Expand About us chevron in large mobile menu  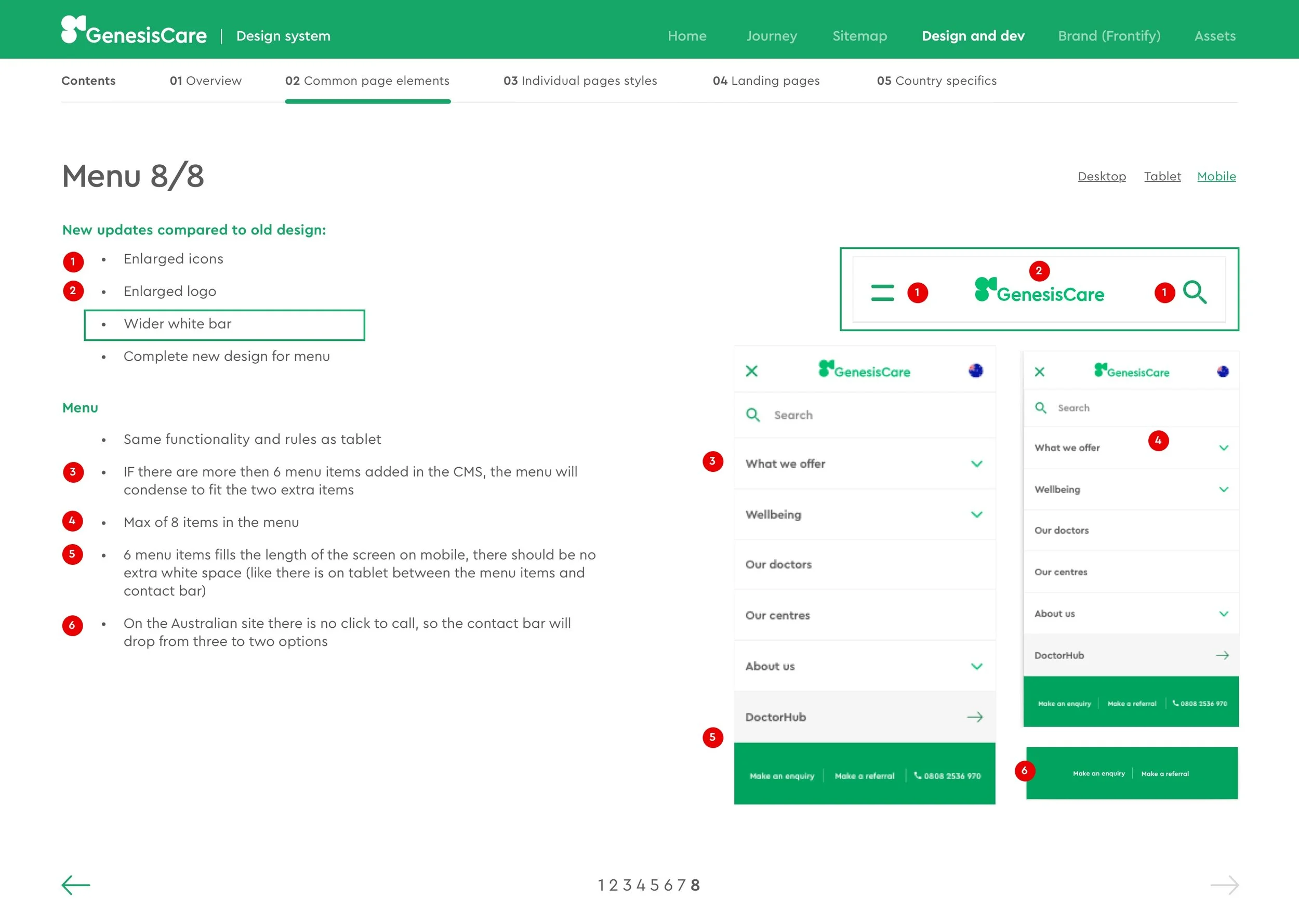coord(976,666)
